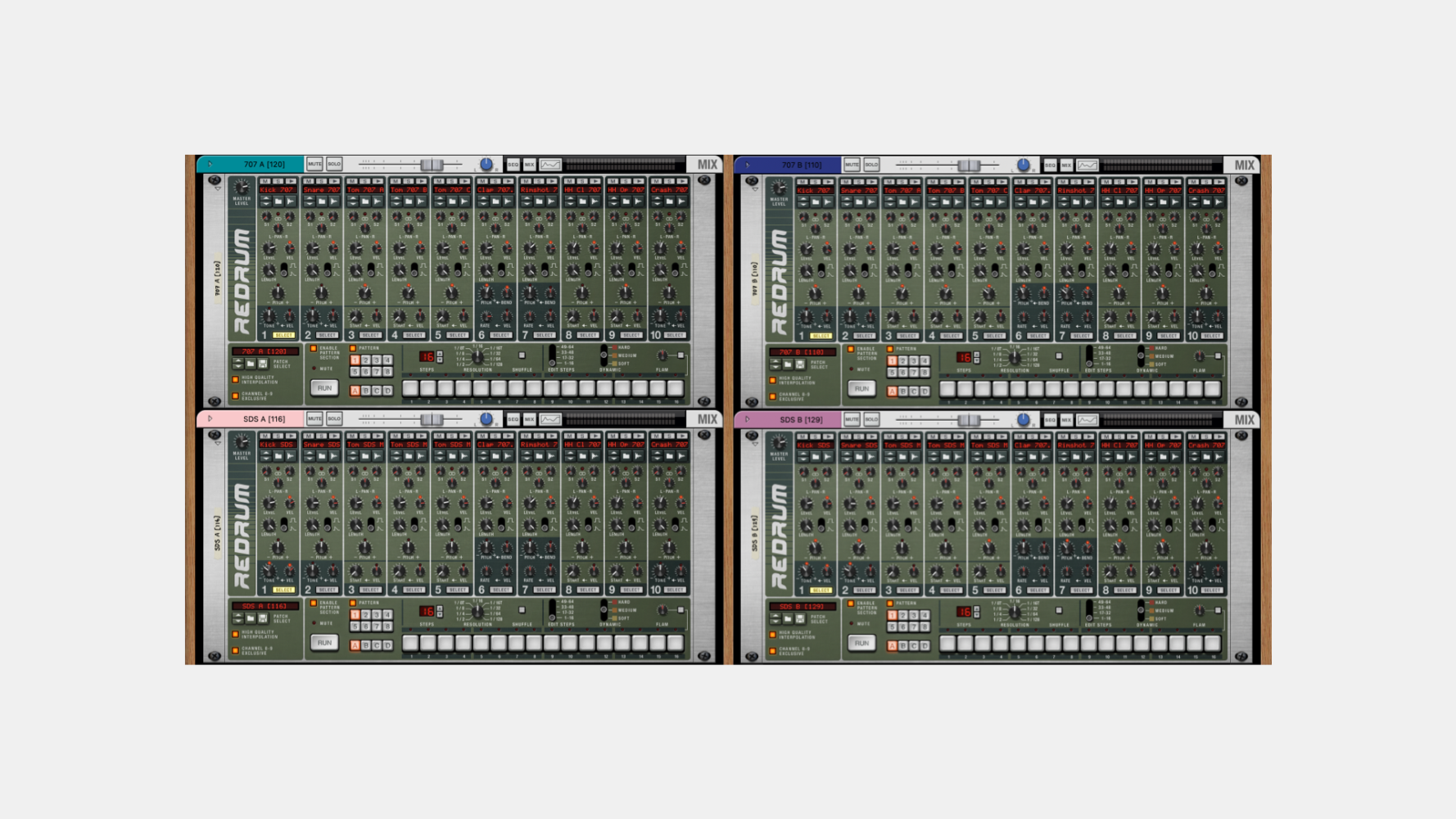The height and width of the screenshot is (819, 1456).
Task: Save patch with floppy icon in 707 A
Action: [263, 364]
